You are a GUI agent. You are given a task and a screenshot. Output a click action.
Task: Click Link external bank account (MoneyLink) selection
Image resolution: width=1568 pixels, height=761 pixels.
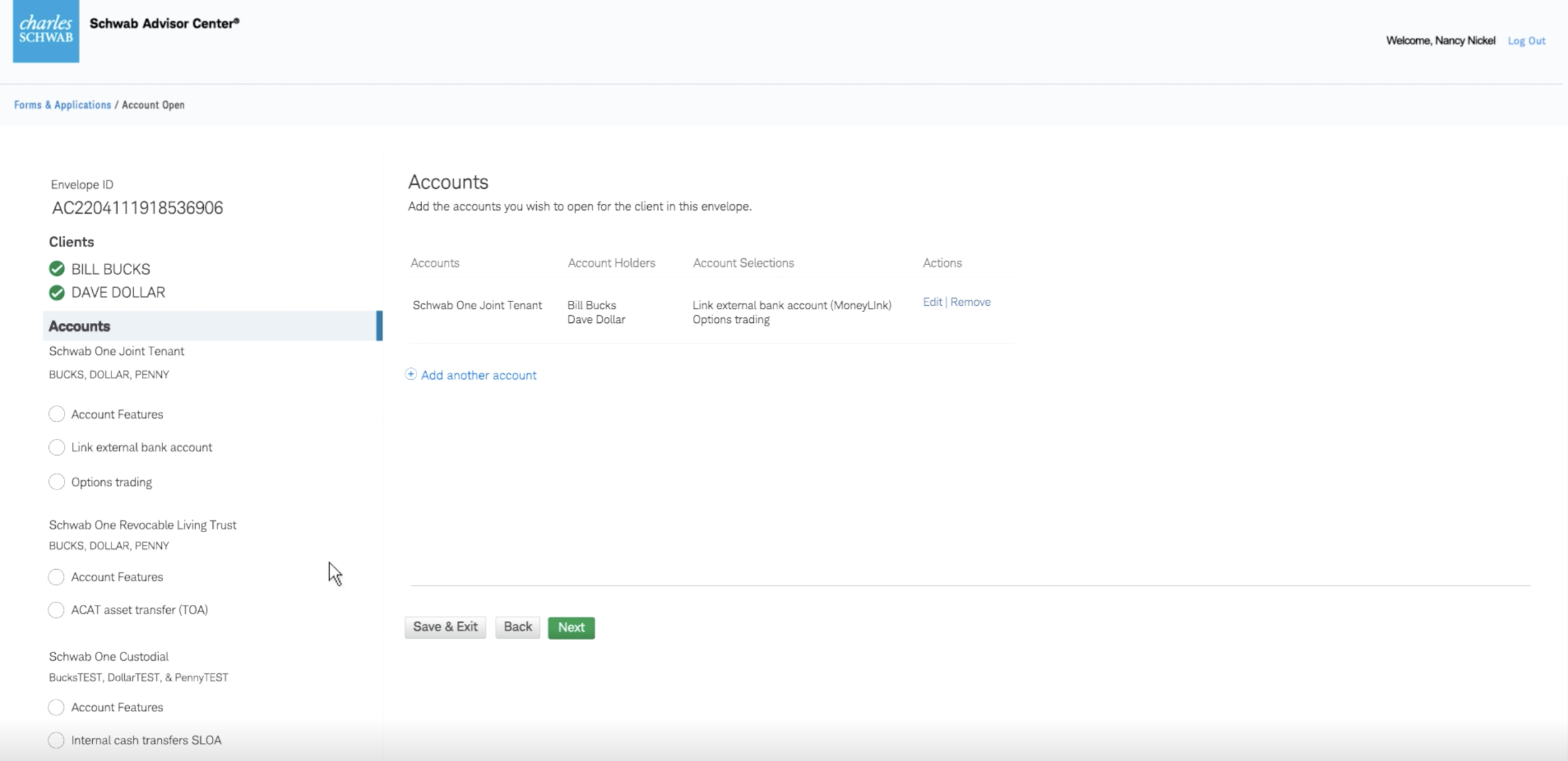[x=792, y=305]
